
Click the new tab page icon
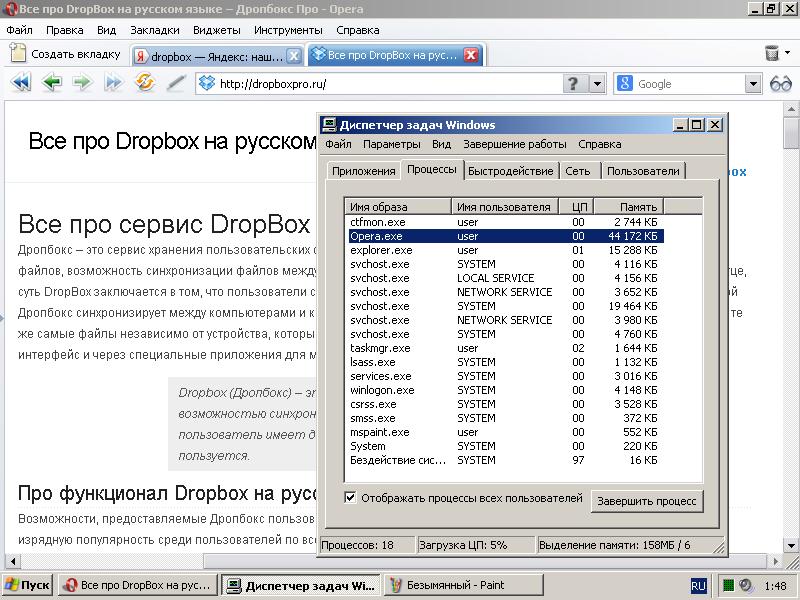pyautogui.click(x=18, y=53)
